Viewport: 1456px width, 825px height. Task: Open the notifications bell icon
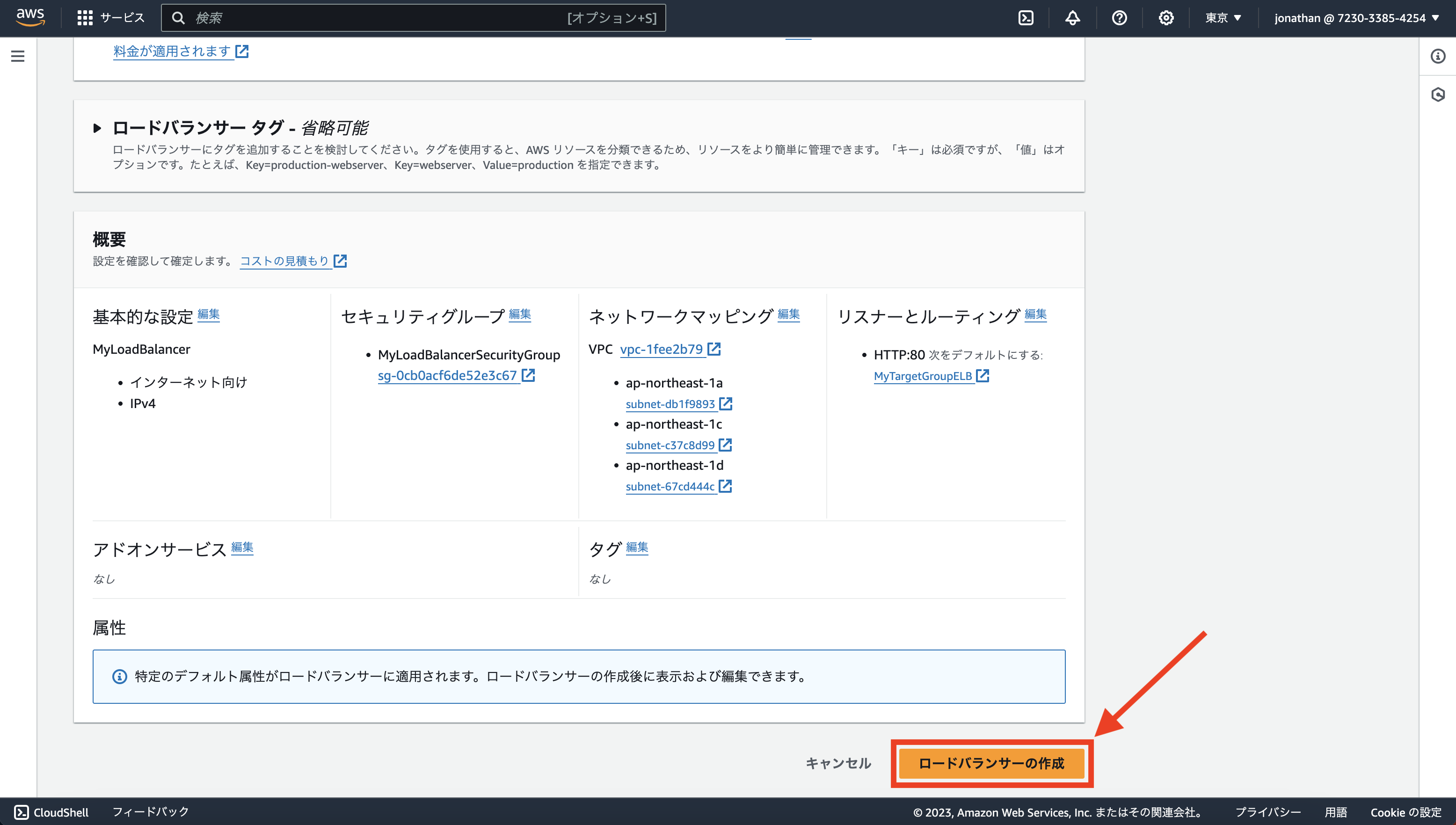1073,18
